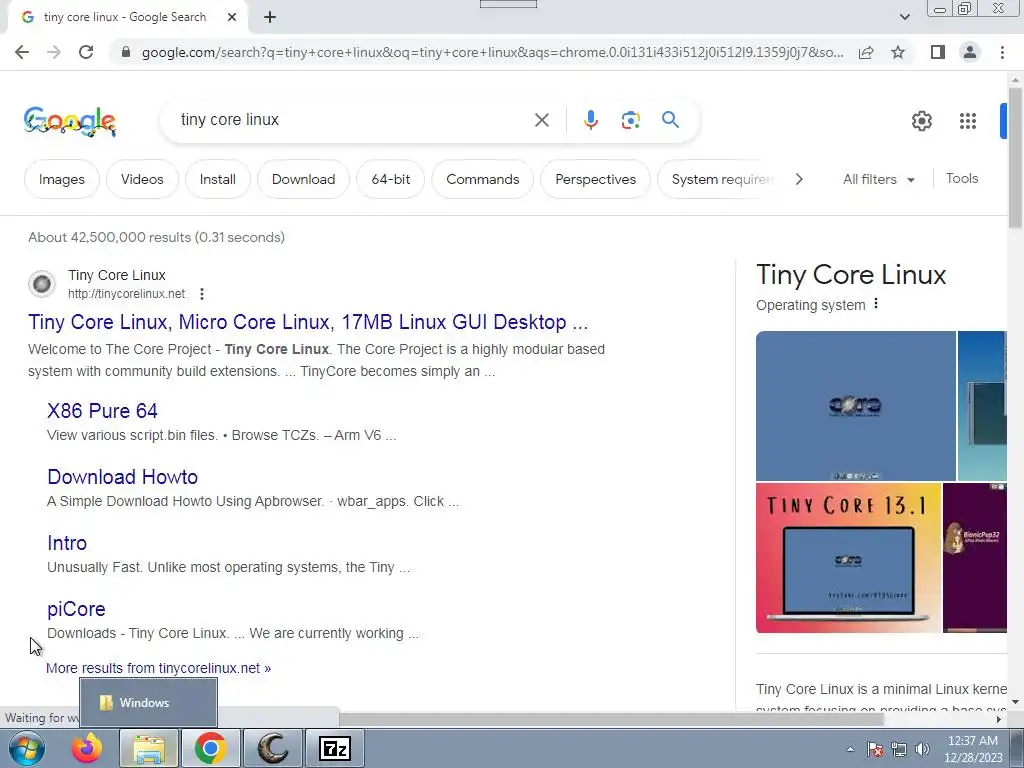Select the Download filter chip
Image resolution: width=1024 pixels, height=768 pixels.
(304, 179)
